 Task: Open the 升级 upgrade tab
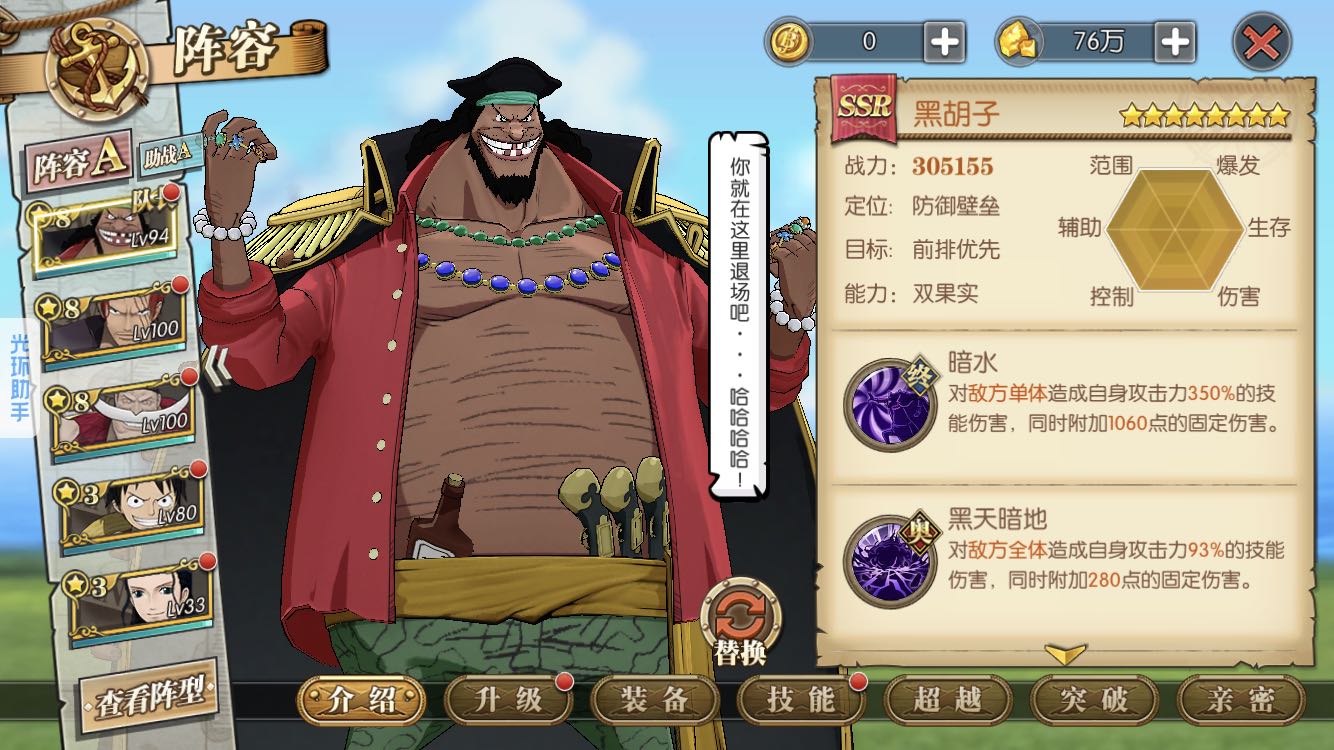[x=507, y=700]
